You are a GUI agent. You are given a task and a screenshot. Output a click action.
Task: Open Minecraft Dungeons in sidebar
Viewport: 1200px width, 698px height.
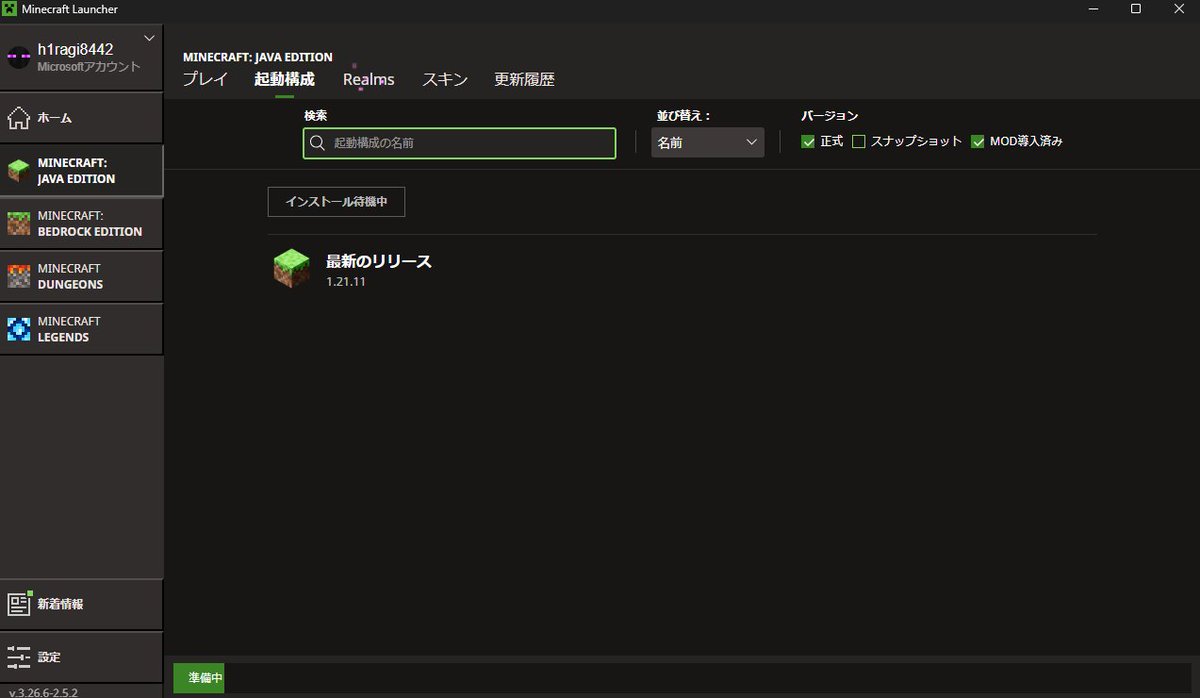click(81, 276)
